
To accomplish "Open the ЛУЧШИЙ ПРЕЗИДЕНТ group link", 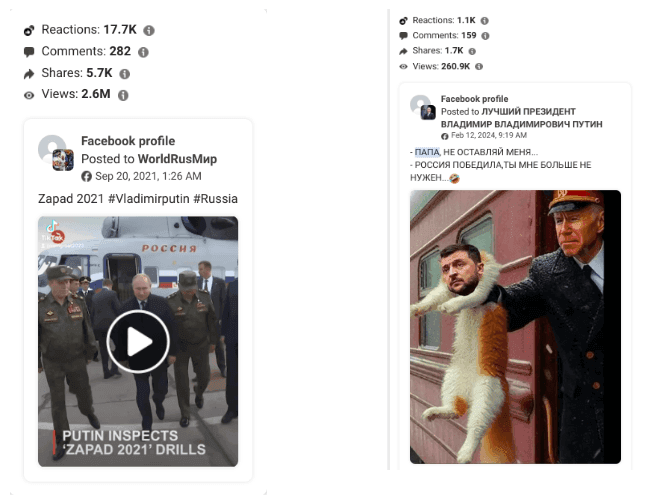I will coord(522,118).
